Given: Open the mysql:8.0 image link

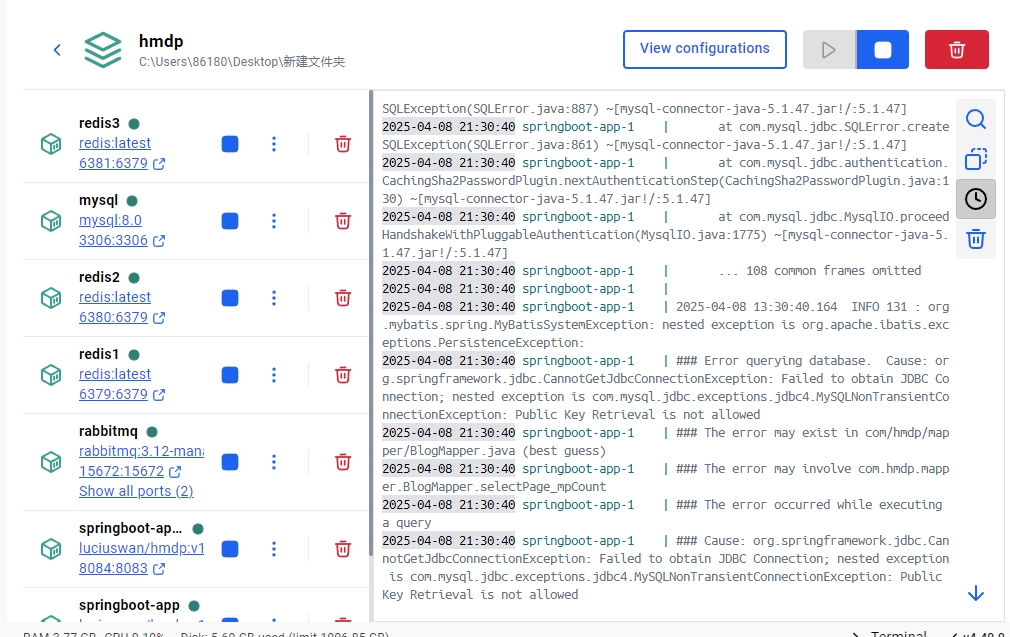Looking at the screenshot, I should click(x=110, y=220).
